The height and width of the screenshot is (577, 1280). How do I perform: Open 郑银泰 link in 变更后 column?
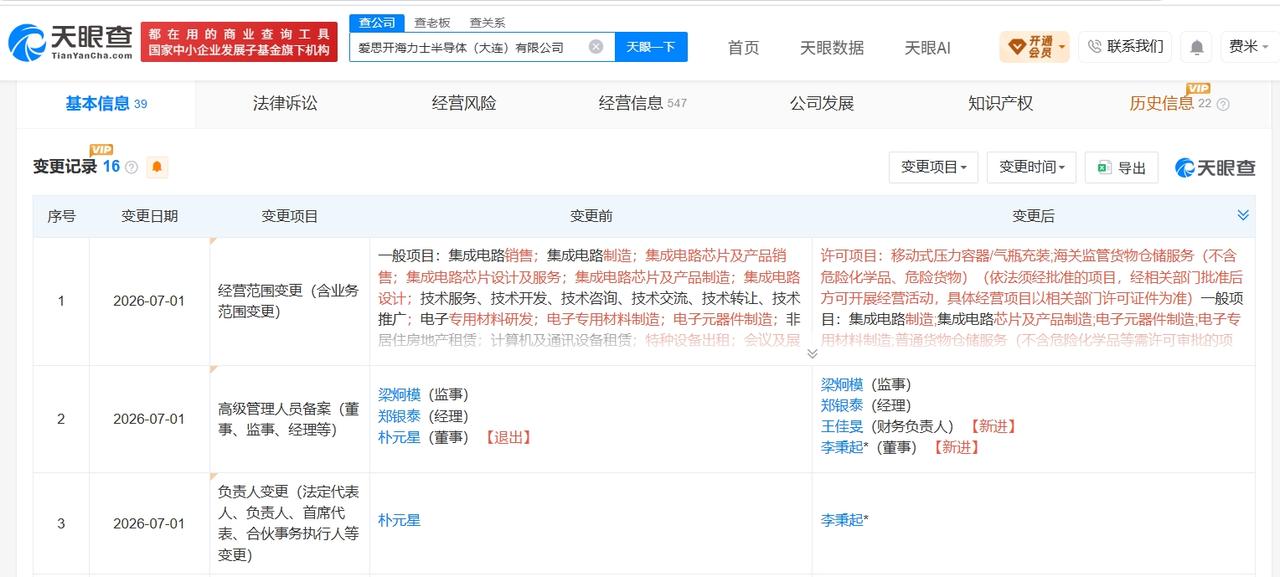(x=843, y=405)
